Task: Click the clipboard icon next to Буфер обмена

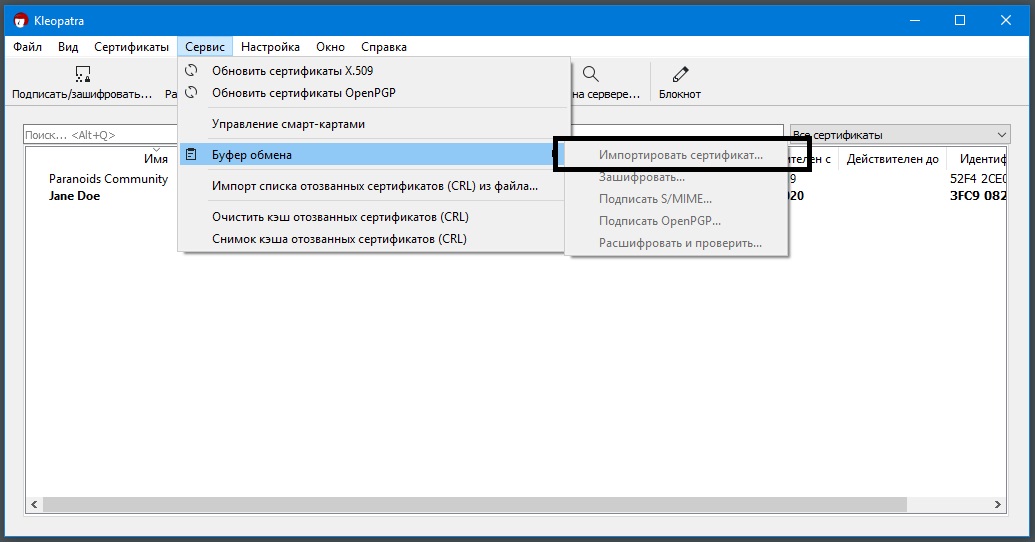Action: tap(191, 154)
